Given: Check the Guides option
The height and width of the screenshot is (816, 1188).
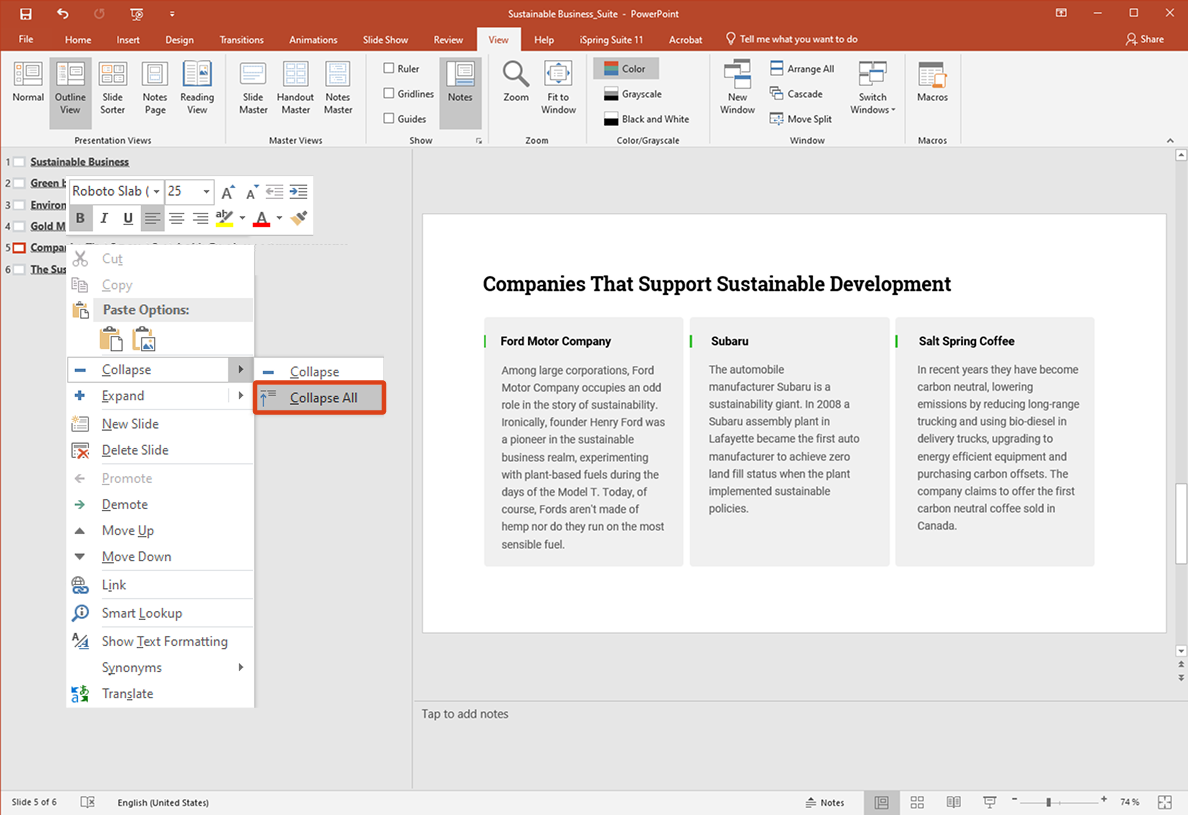Looking at the screenshot, I should (389, 119).
